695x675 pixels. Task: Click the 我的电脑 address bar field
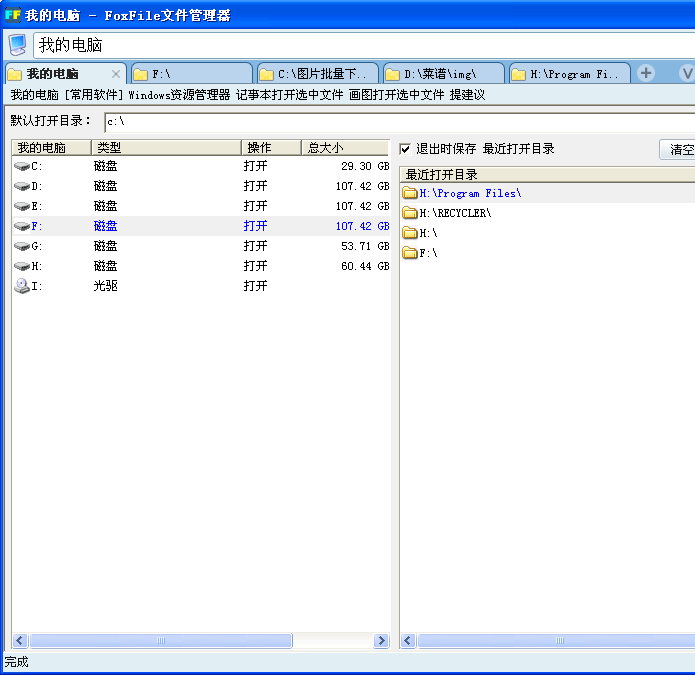pos(364,45)
